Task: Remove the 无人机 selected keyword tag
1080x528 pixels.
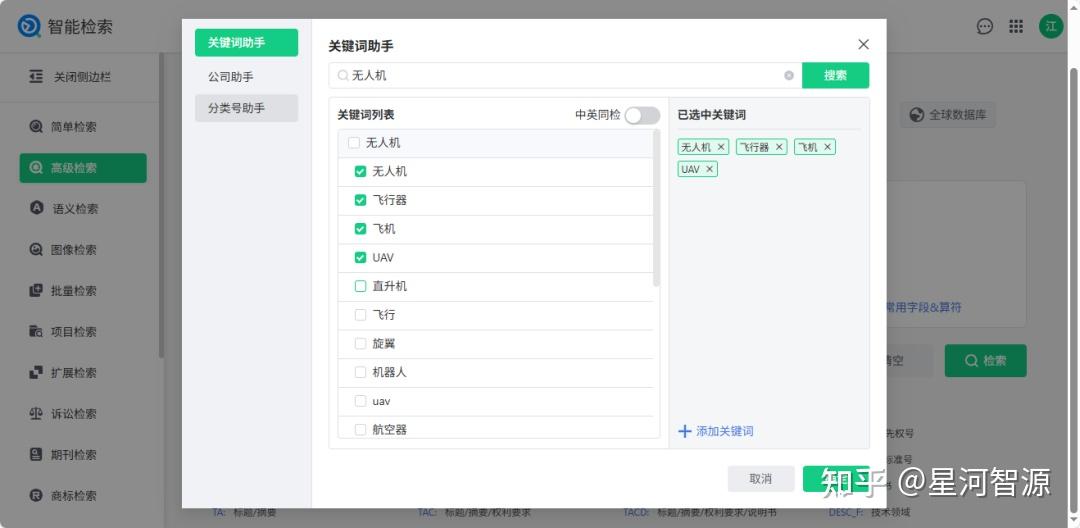Action: pos(720,147)
